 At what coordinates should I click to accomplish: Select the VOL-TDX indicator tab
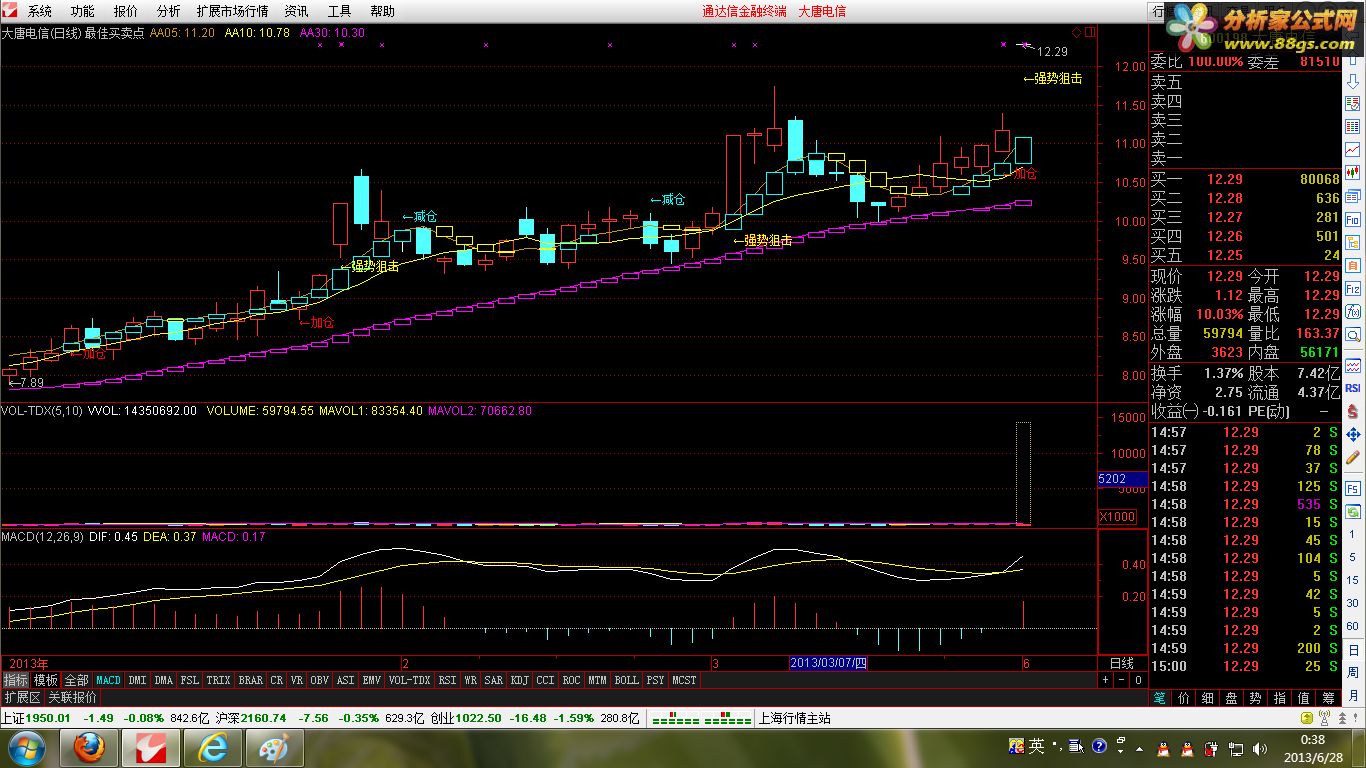coord(409,680)
